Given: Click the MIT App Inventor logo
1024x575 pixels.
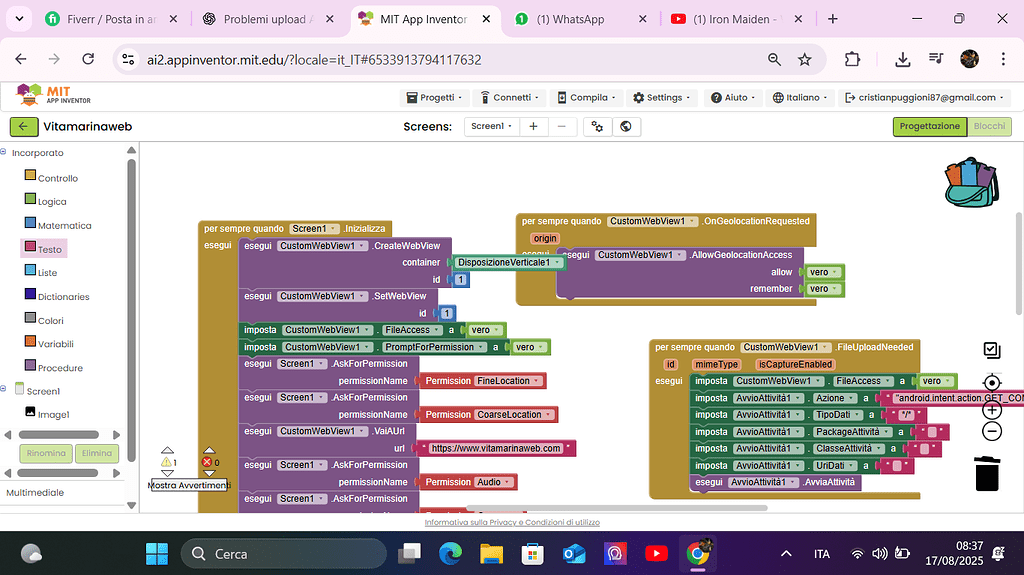Looking at the screenshot, I should coord(53,95).
